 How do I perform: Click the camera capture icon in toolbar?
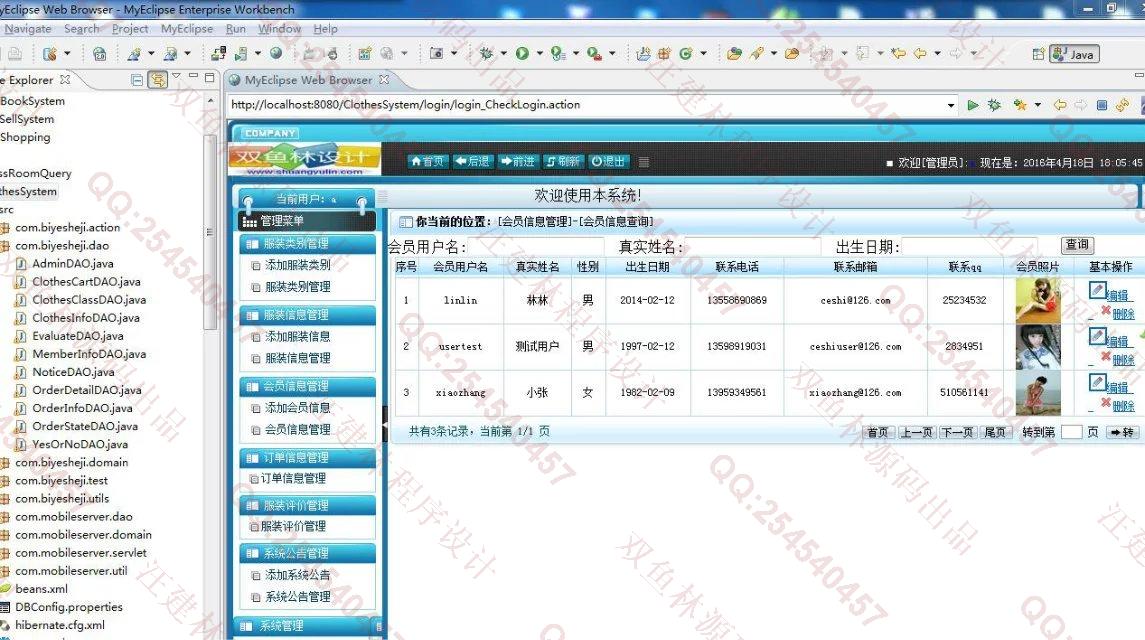tap(437, 53)
